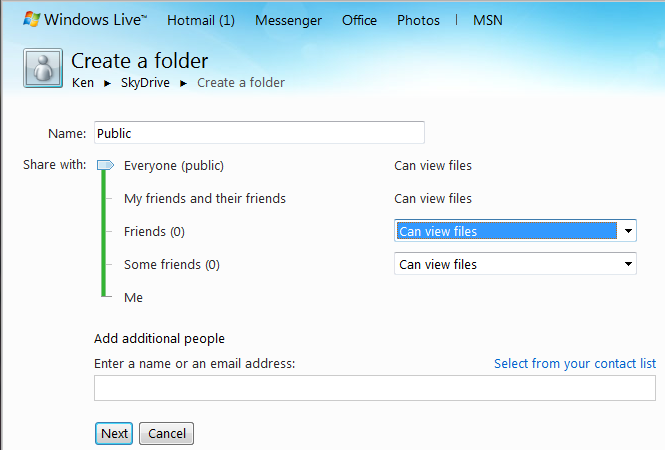
Task: Open Messenger from the top navigation
Action: 288,20
